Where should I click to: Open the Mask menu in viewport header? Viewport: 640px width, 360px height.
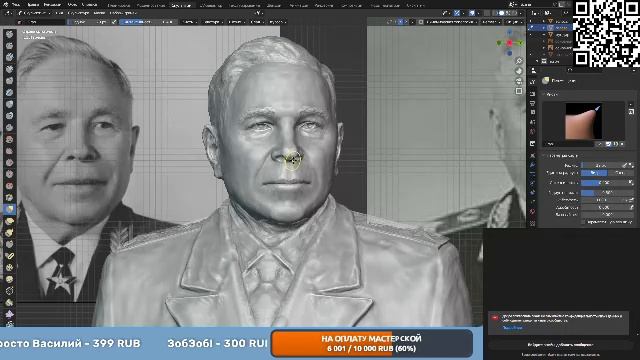(100, 13)
